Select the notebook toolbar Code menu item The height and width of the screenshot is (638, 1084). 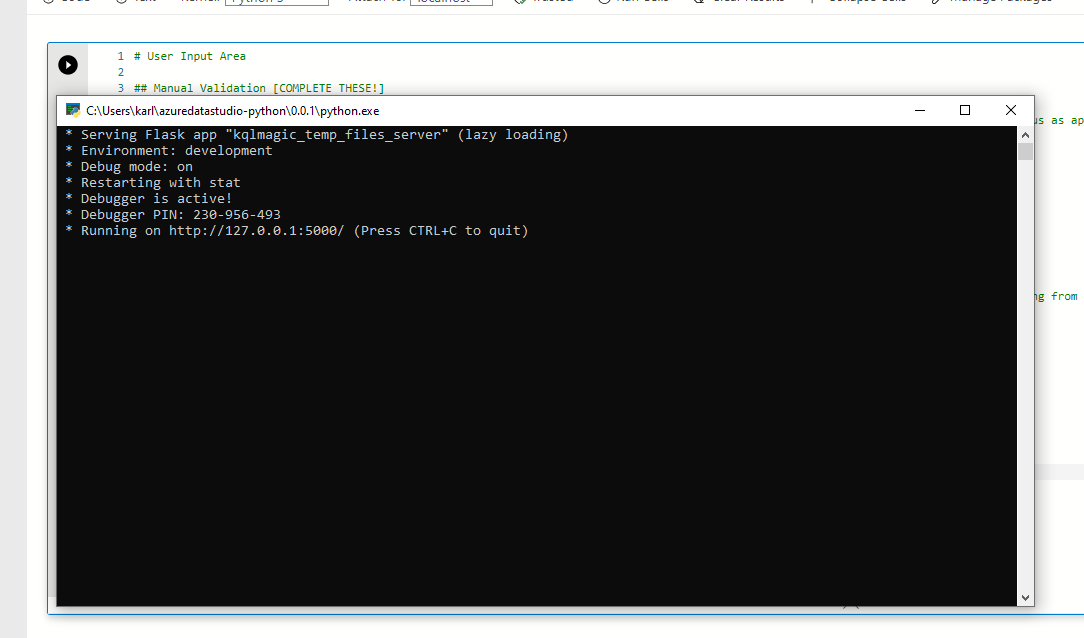click(x=64, y=2)
